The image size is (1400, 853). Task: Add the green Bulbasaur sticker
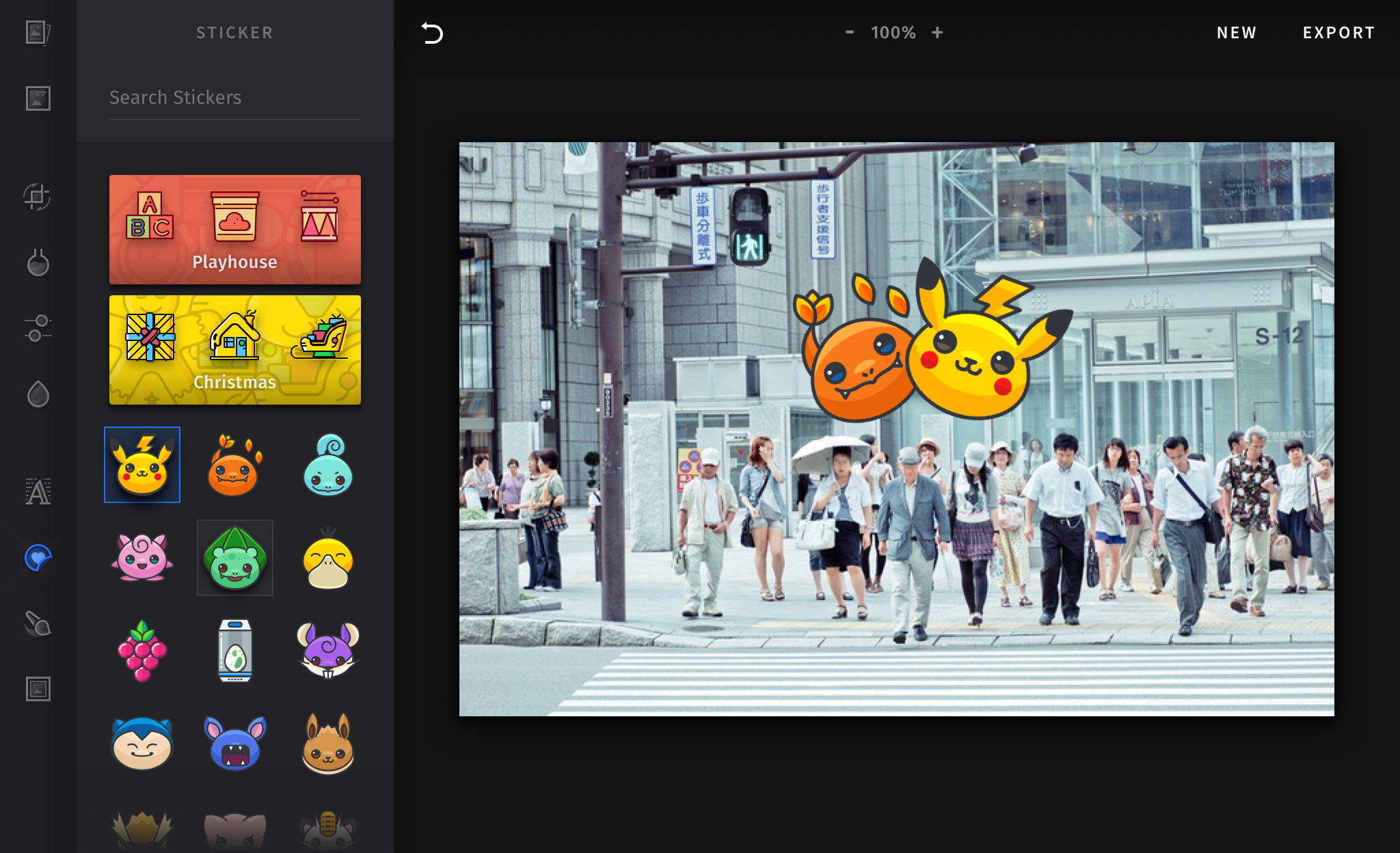tap(234, 558)
